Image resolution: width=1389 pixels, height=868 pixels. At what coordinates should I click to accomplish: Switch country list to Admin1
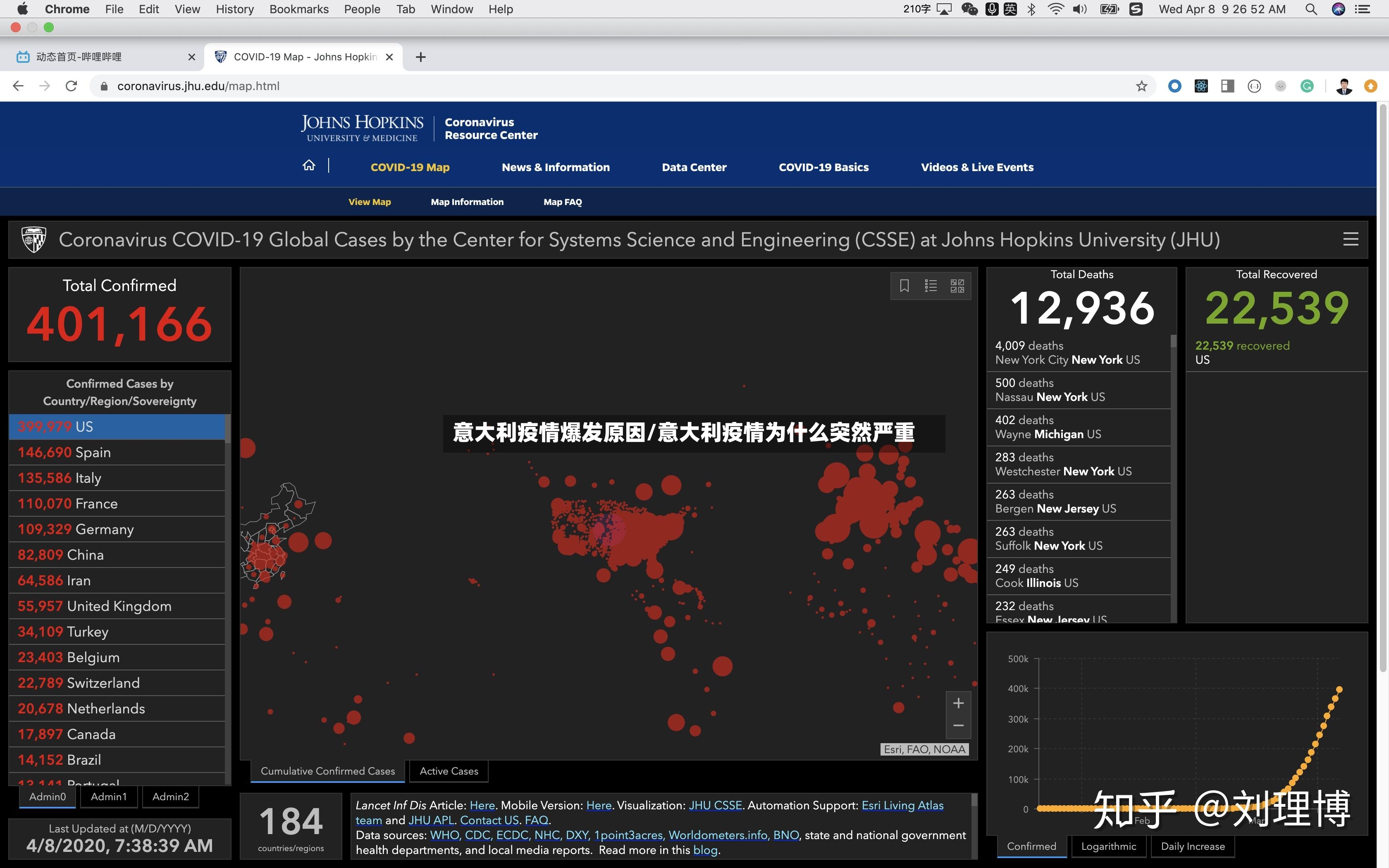tap(108, 797)
